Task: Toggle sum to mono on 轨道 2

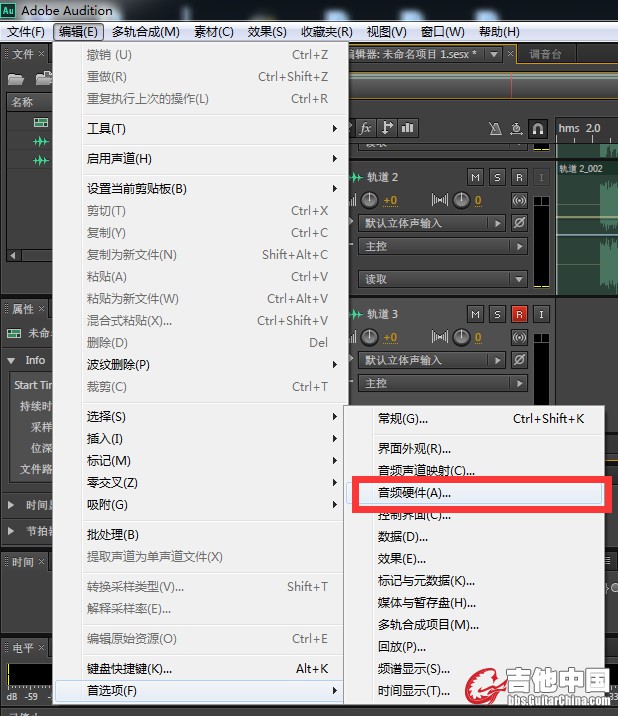Action: pyautogui.click(x=519, y=200)
